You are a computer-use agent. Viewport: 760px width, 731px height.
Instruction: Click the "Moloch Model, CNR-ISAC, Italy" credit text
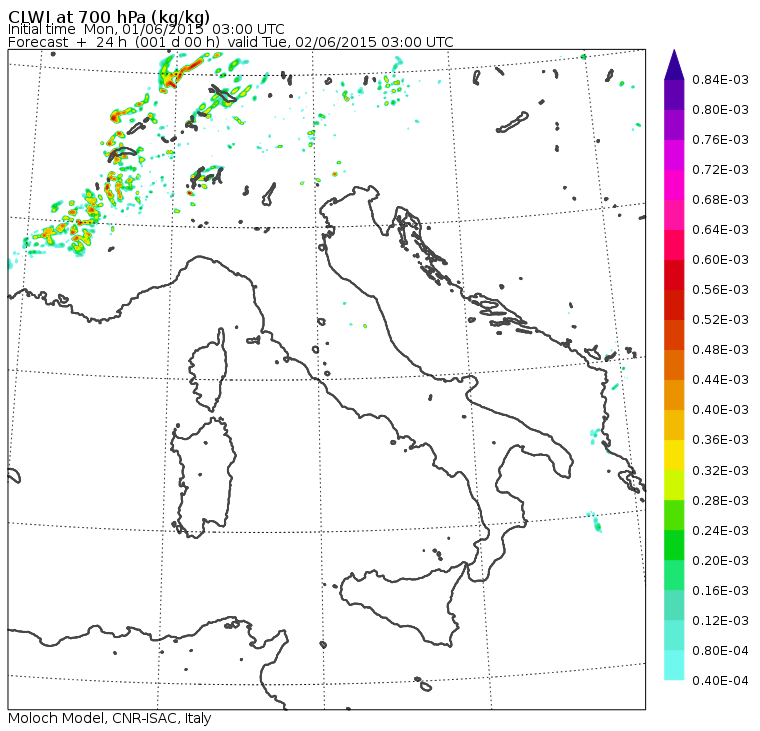[x=110, y=718]
